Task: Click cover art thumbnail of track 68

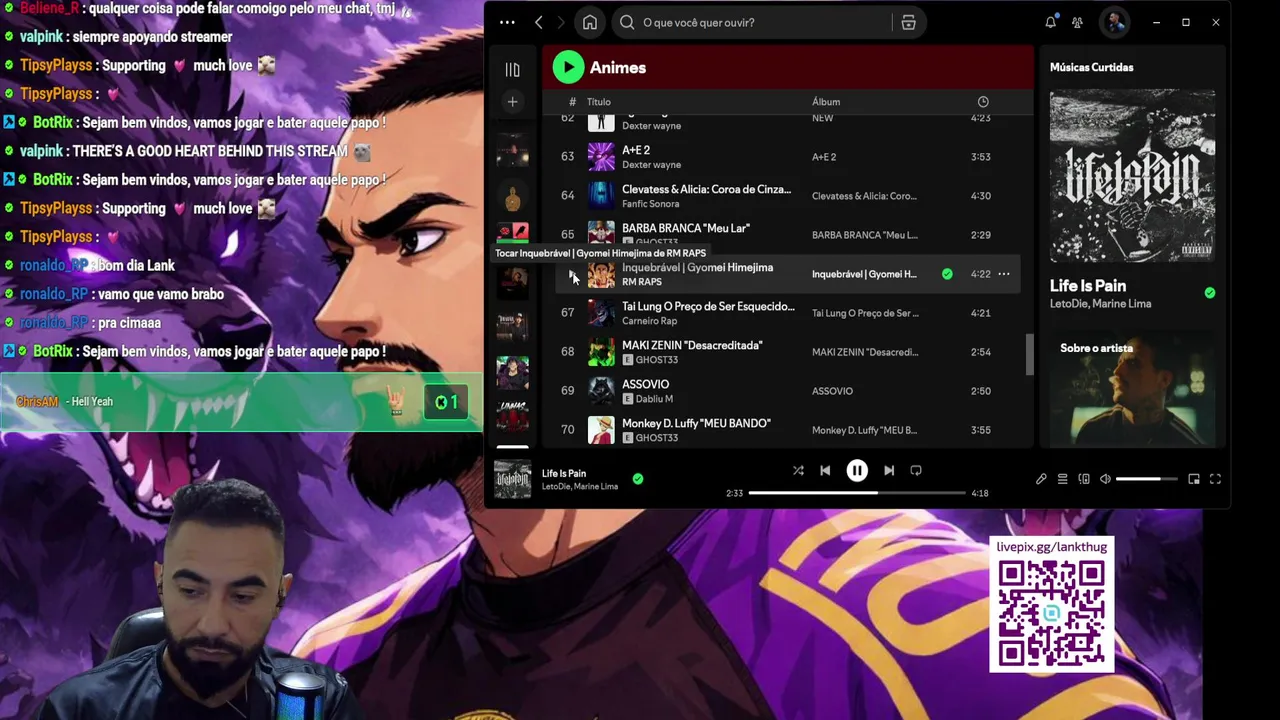Action: pyautogui.click(x=601, y=352)
